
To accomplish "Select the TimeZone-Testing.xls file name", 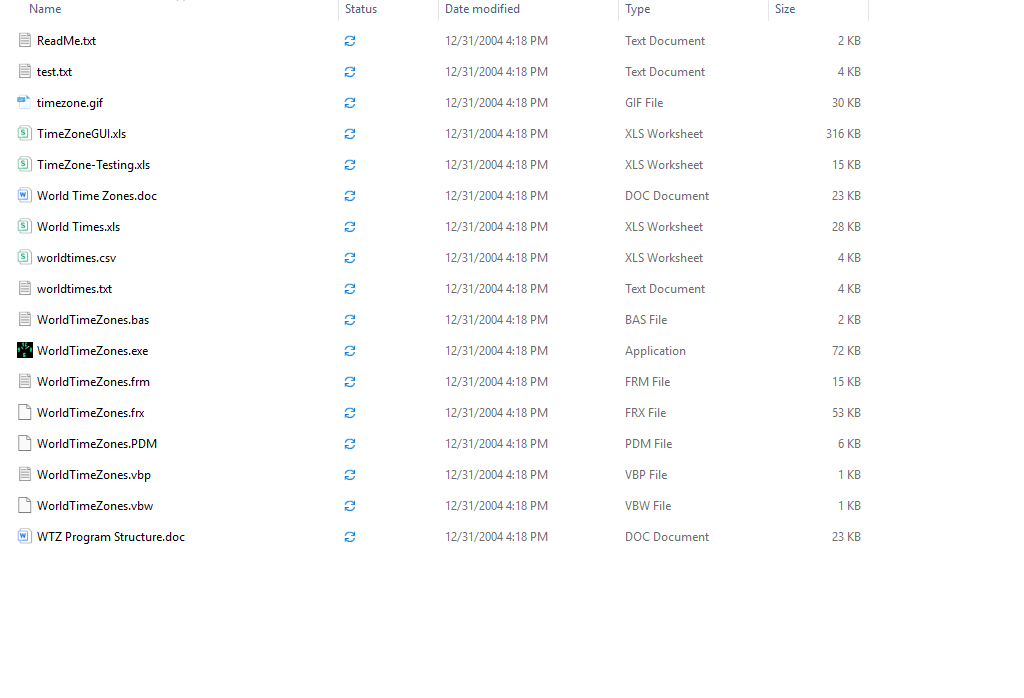I will click(x=93, y=165).
